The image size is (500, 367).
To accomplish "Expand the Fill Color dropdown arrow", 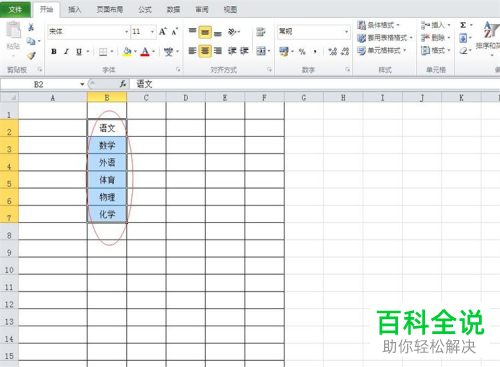I will tap(135, 52).
